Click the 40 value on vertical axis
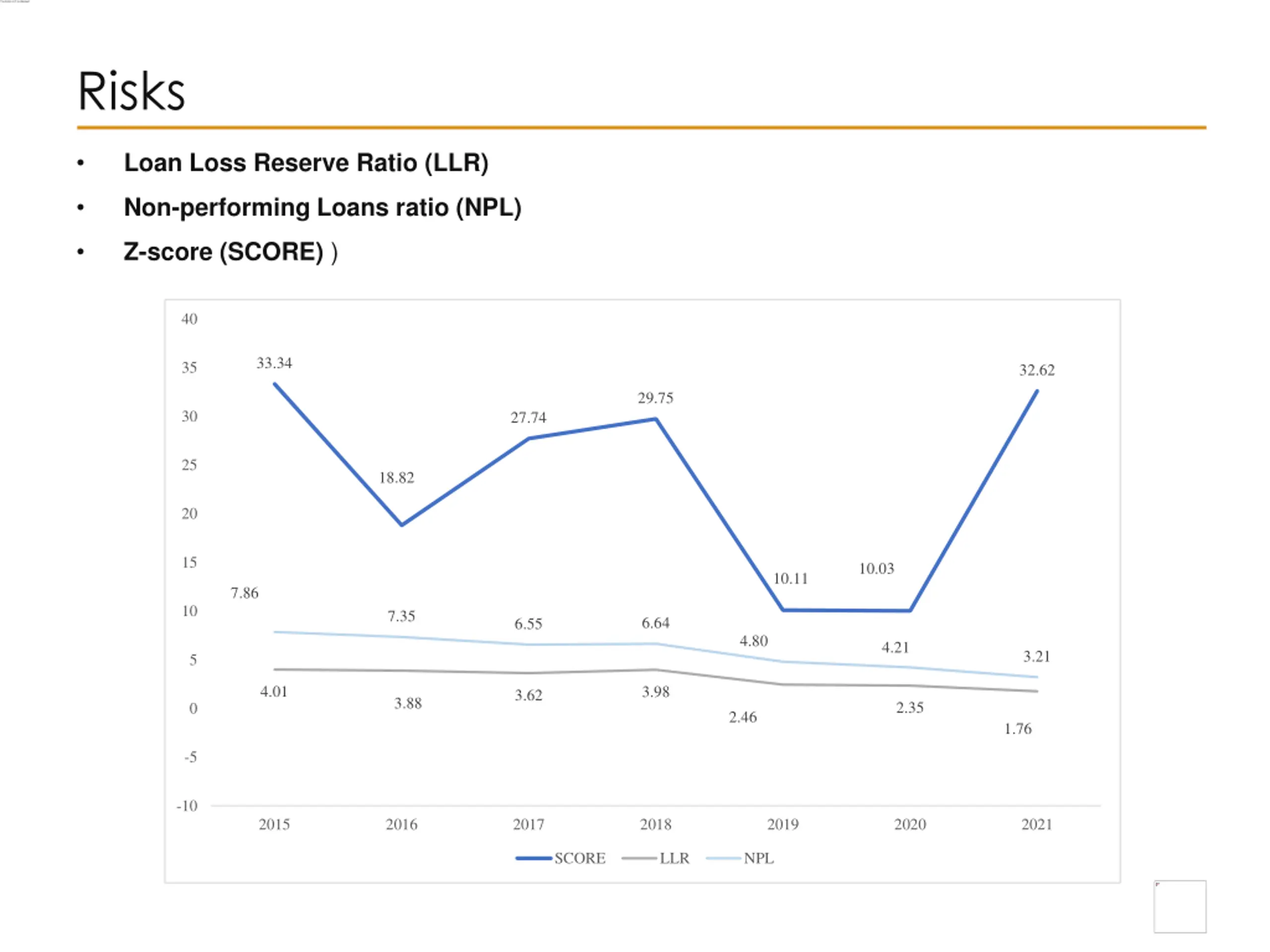This screenshot has width=1270, height=952. (x=190, y=319)
